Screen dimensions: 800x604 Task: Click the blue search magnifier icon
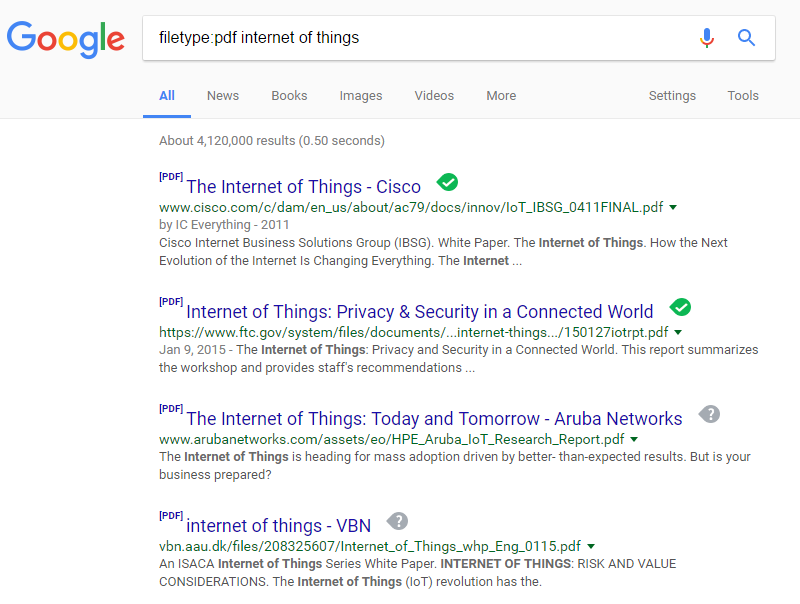[x=746, y=38]
